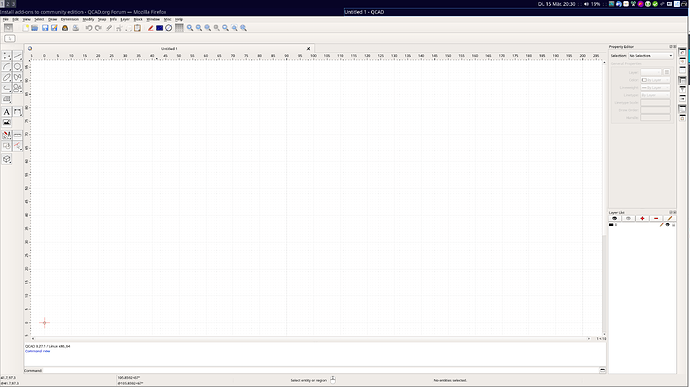Open the Selection tools icon with red line
690x387 pixels.
tap(18, 146)
